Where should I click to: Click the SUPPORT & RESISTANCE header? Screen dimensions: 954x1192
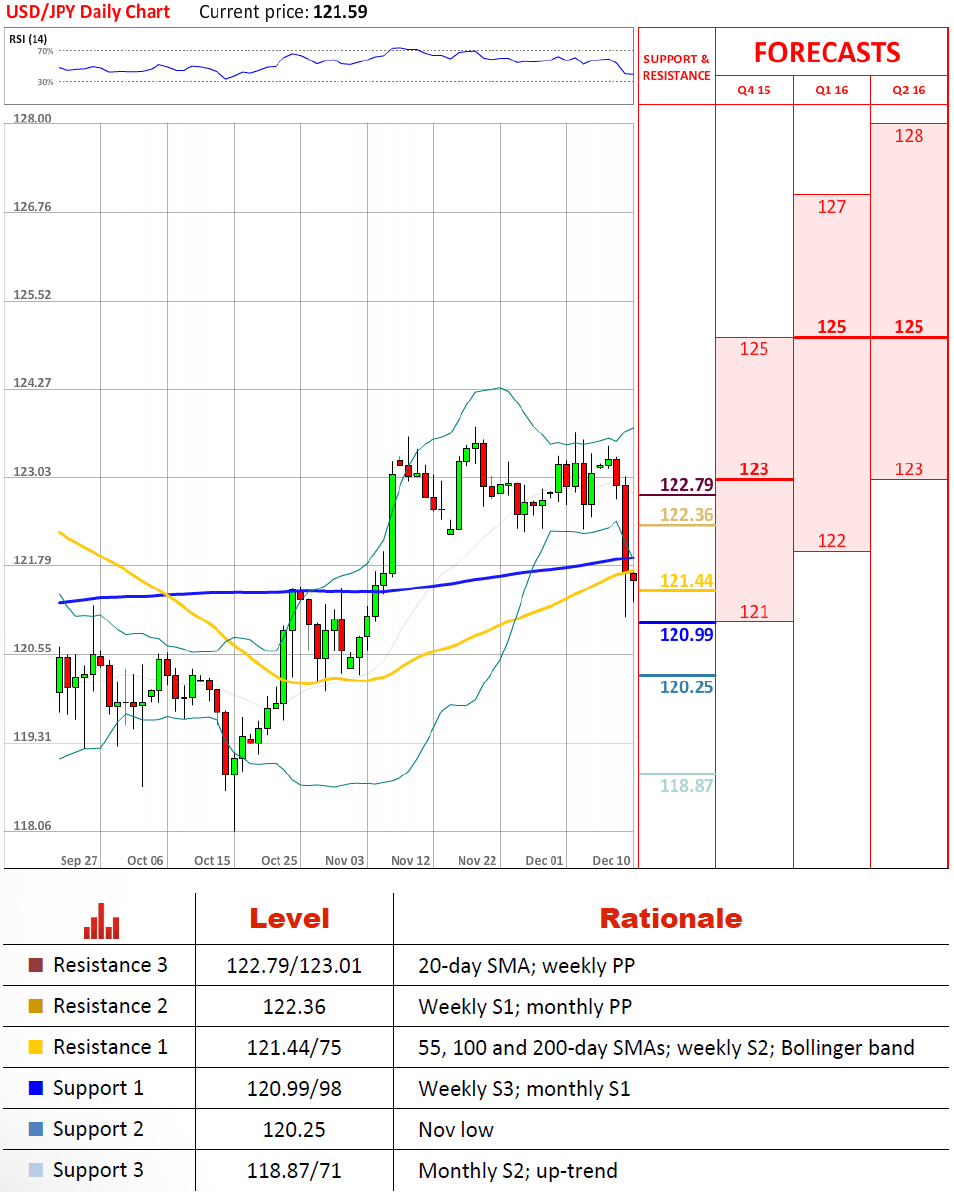tap(677, 67)
